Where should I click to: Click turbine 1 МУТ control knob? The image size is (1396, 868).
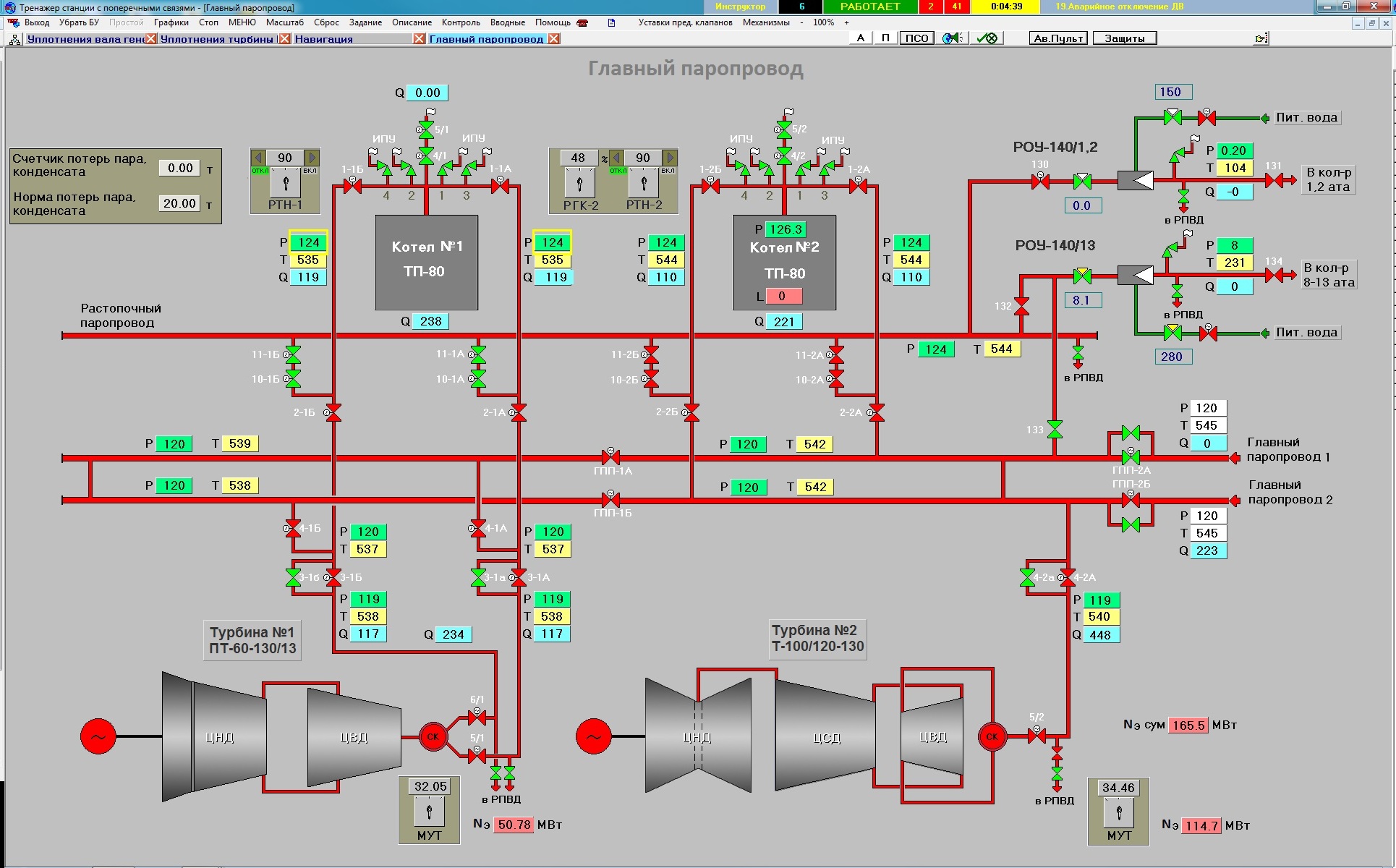pos(429,810)
